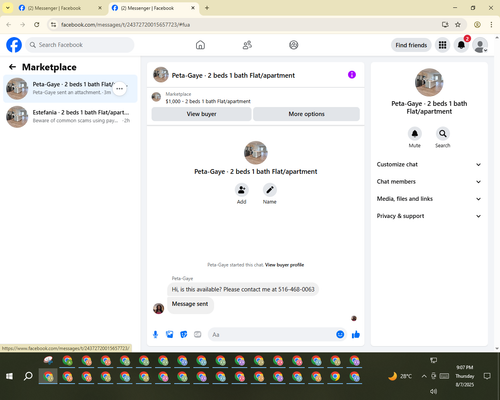
Task: Open the Chrome profile icon
Action: tap(477, 25)
